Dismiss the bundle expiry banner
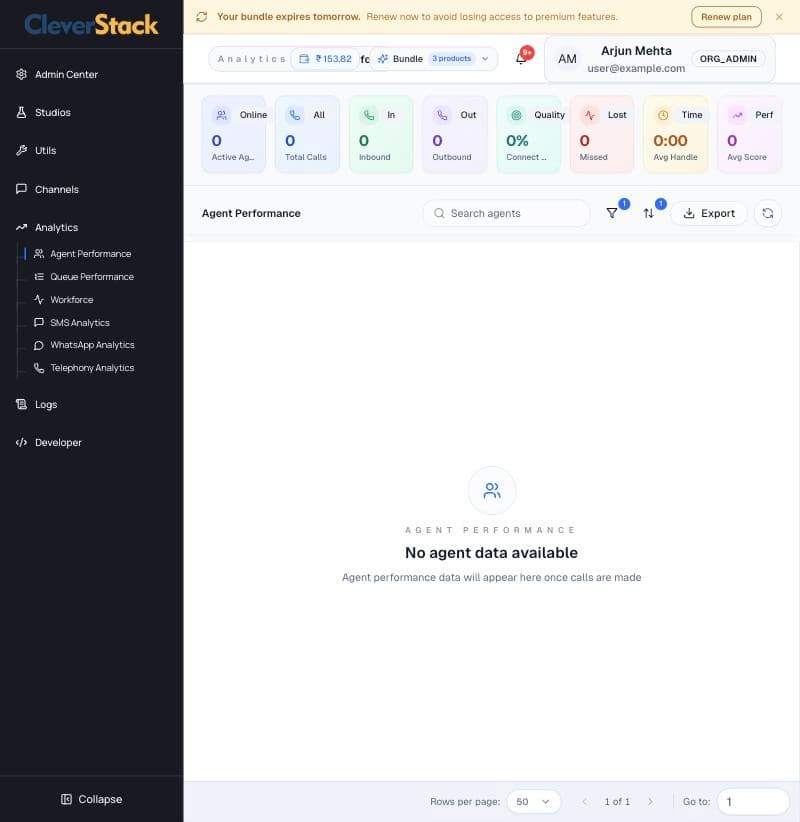This screenshot has width=800, height=822. (779, 17)
